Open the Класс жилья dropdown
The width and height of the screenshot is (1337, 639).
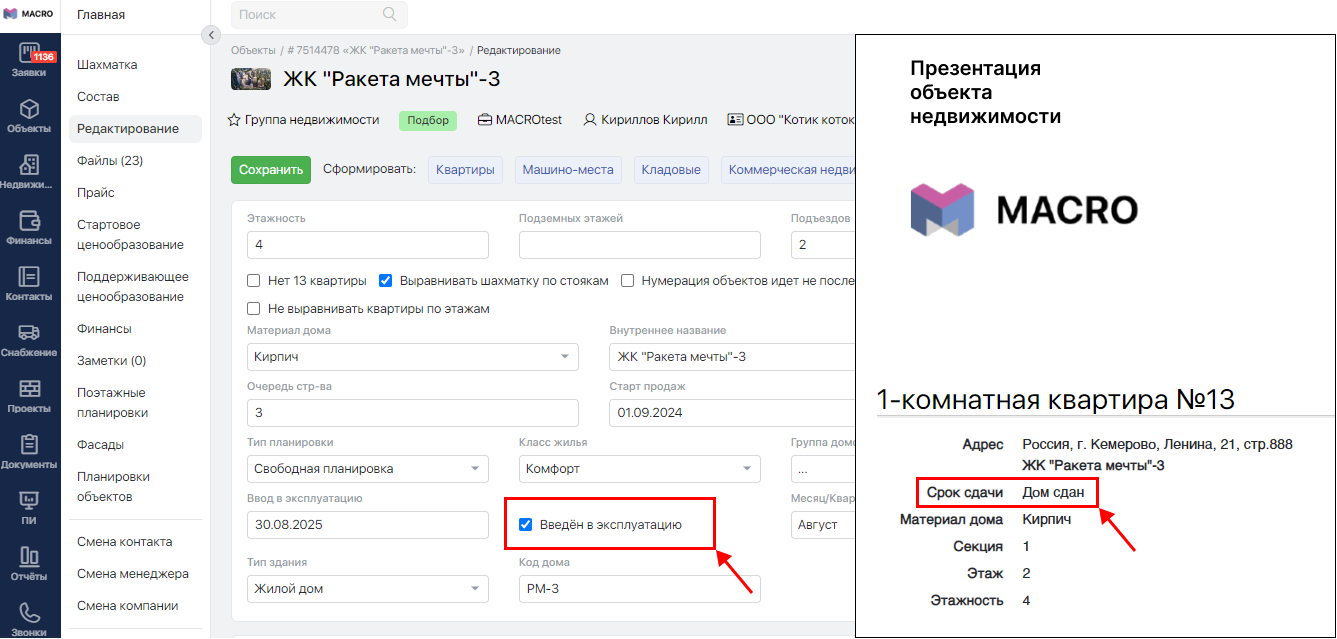(639, 469)
